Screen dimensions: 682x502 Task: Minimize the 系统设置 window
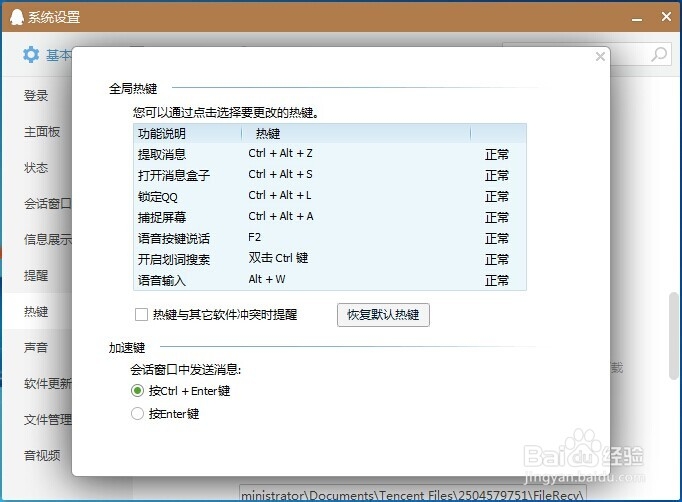tap(637, 18)
